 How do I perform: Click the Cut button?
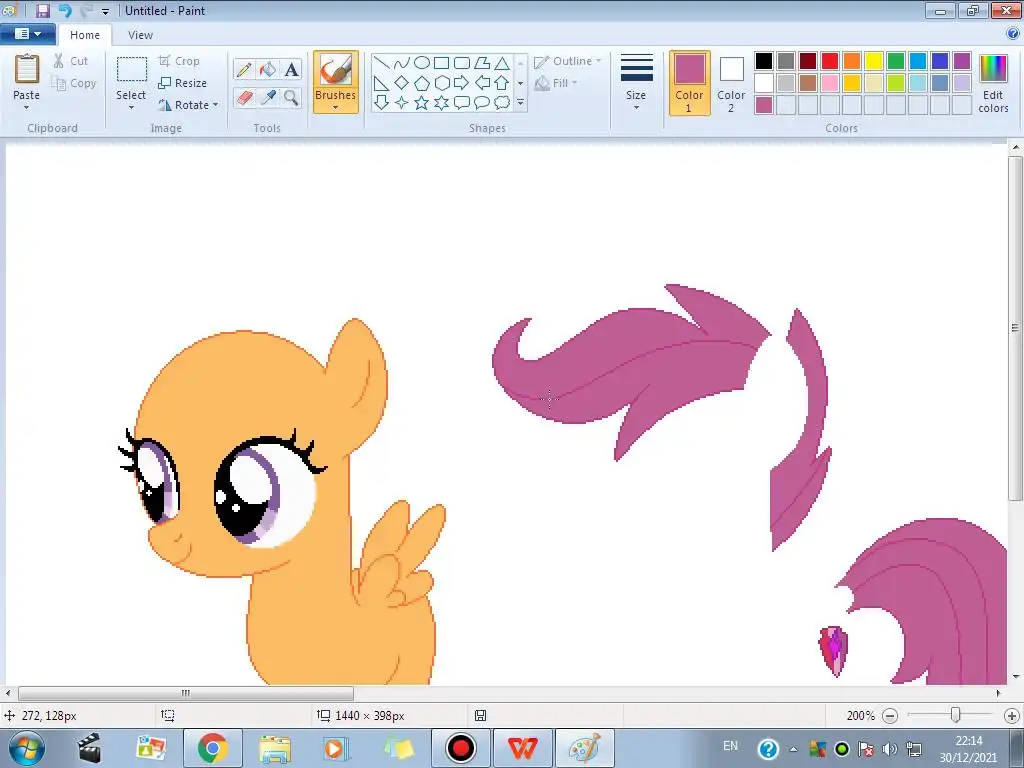coord(71,61)
